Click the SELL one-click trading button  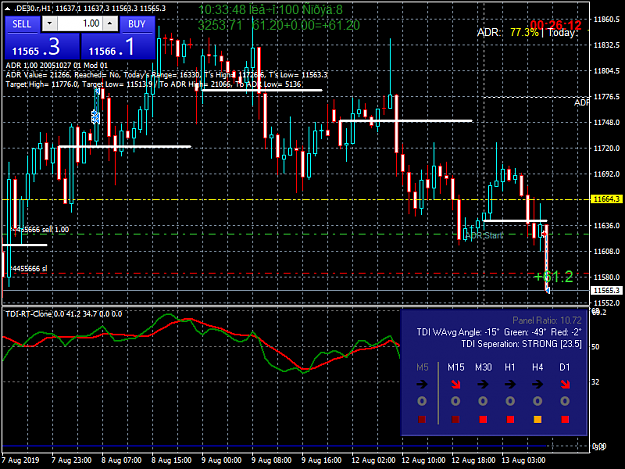(x=22, y=24)
